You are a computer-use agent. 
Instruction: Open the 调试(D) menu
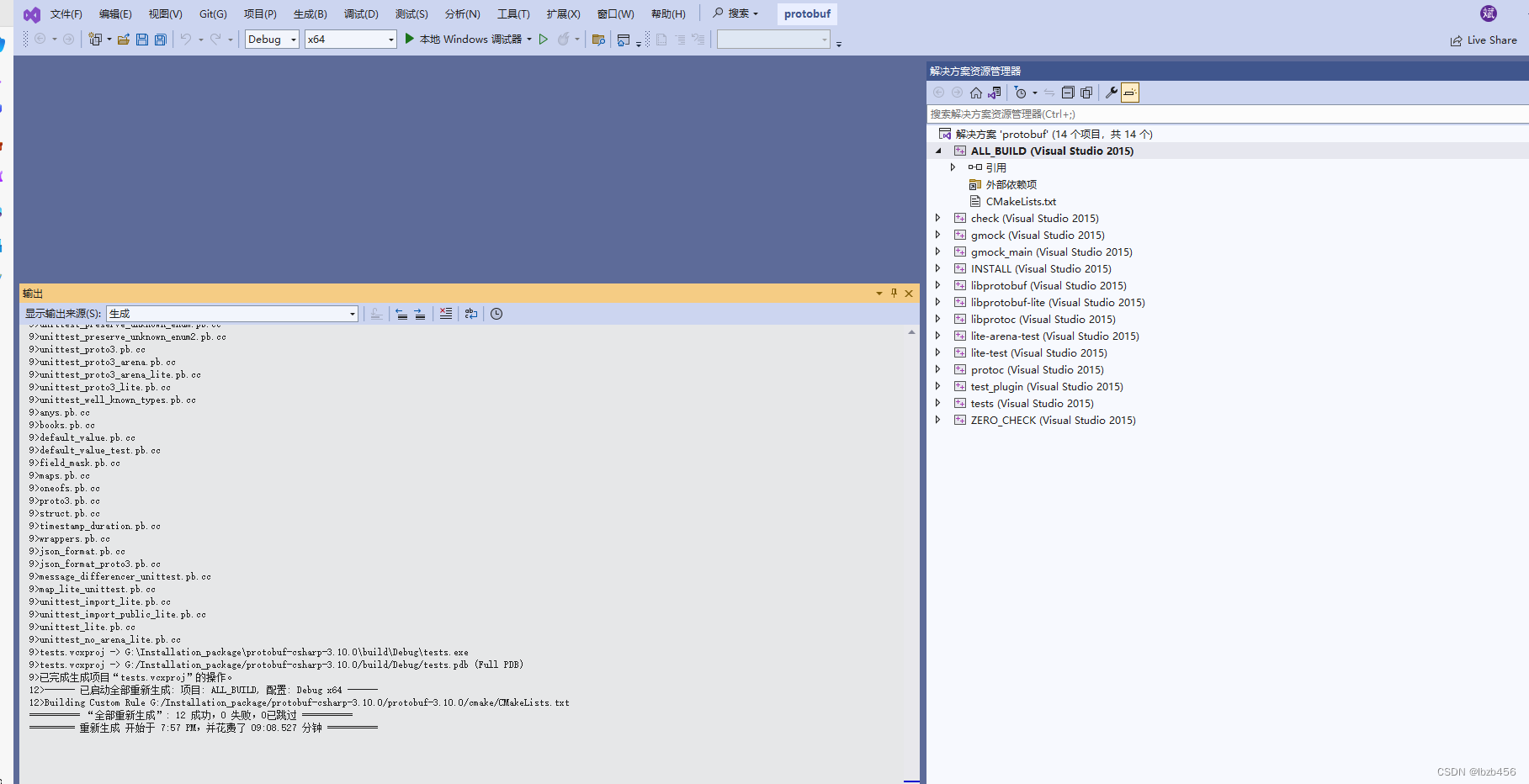coord(361,13)
